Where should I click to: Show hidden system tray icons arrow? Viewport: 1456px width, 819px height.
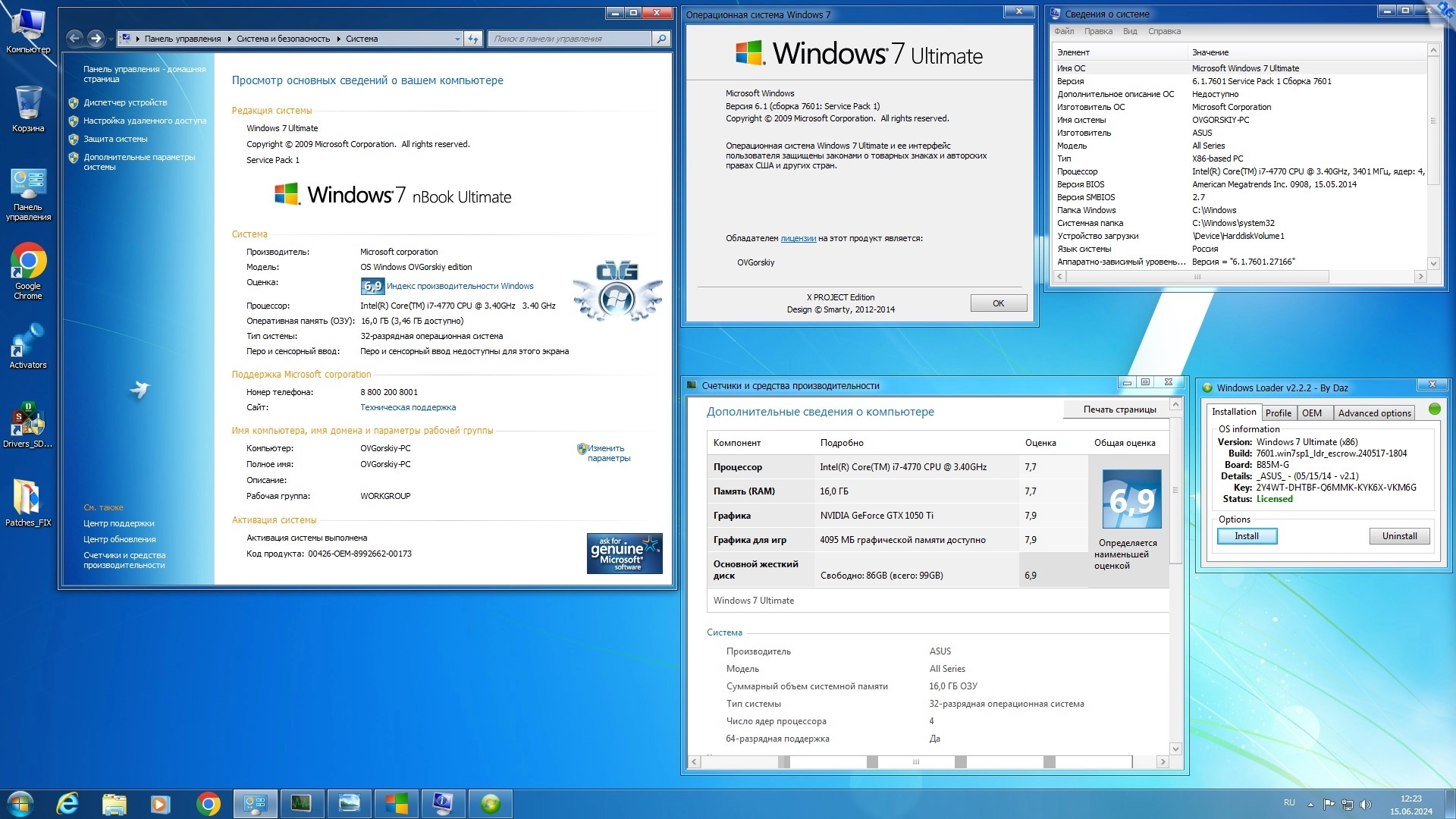tap(1310, 804)
